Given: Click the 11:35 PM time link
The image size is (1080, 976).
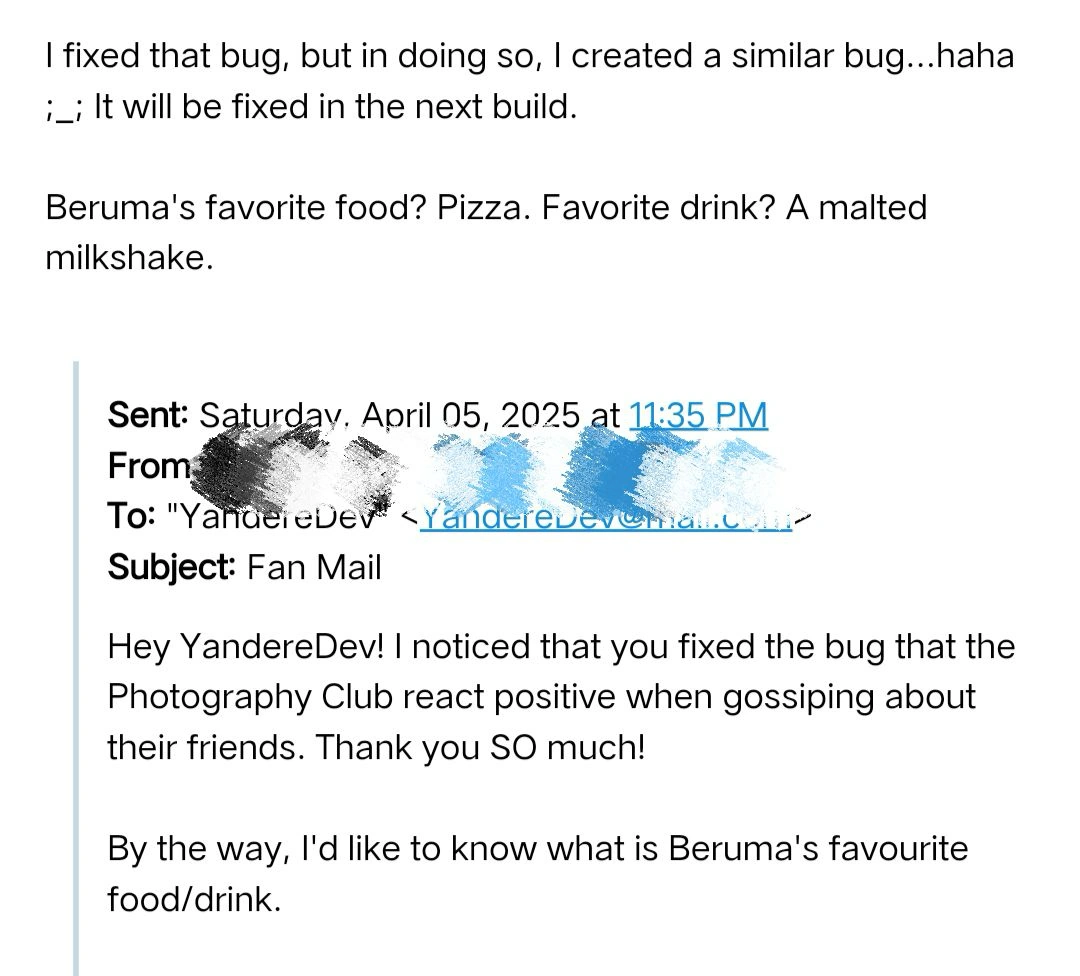Looking at the screenshot, I should pyautogui.click(x=698, y=415).
